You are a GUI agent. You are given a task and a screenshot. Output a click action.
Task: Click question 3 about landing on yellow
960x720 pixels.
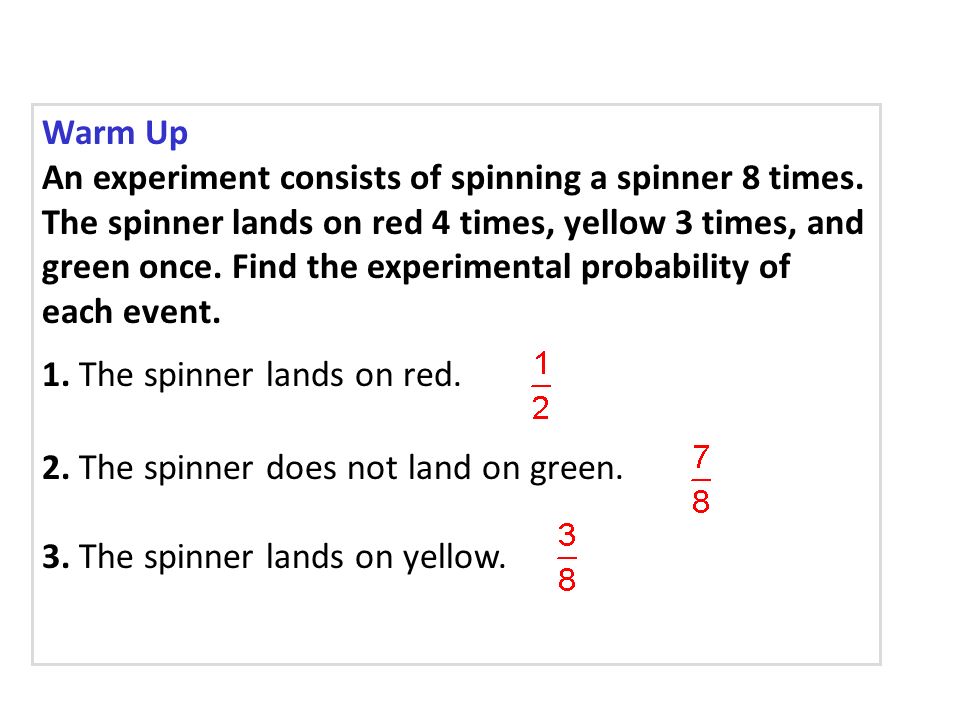pos(274,557)
